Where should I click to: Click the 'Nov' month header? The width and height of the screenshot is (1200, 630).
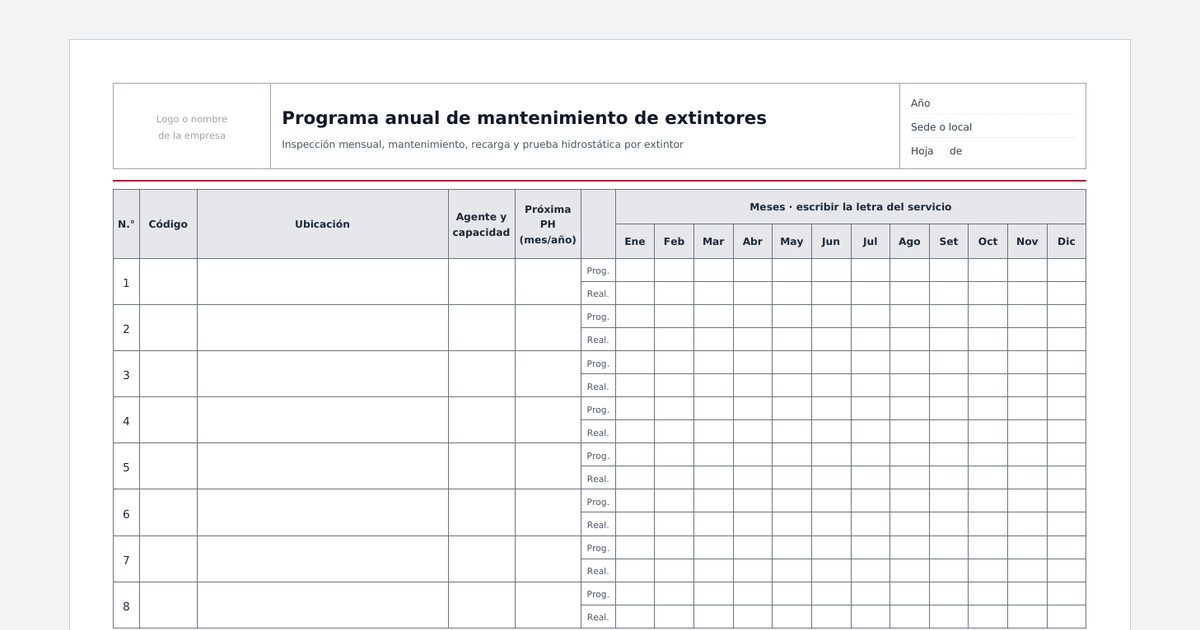[x=1027, y=241]
